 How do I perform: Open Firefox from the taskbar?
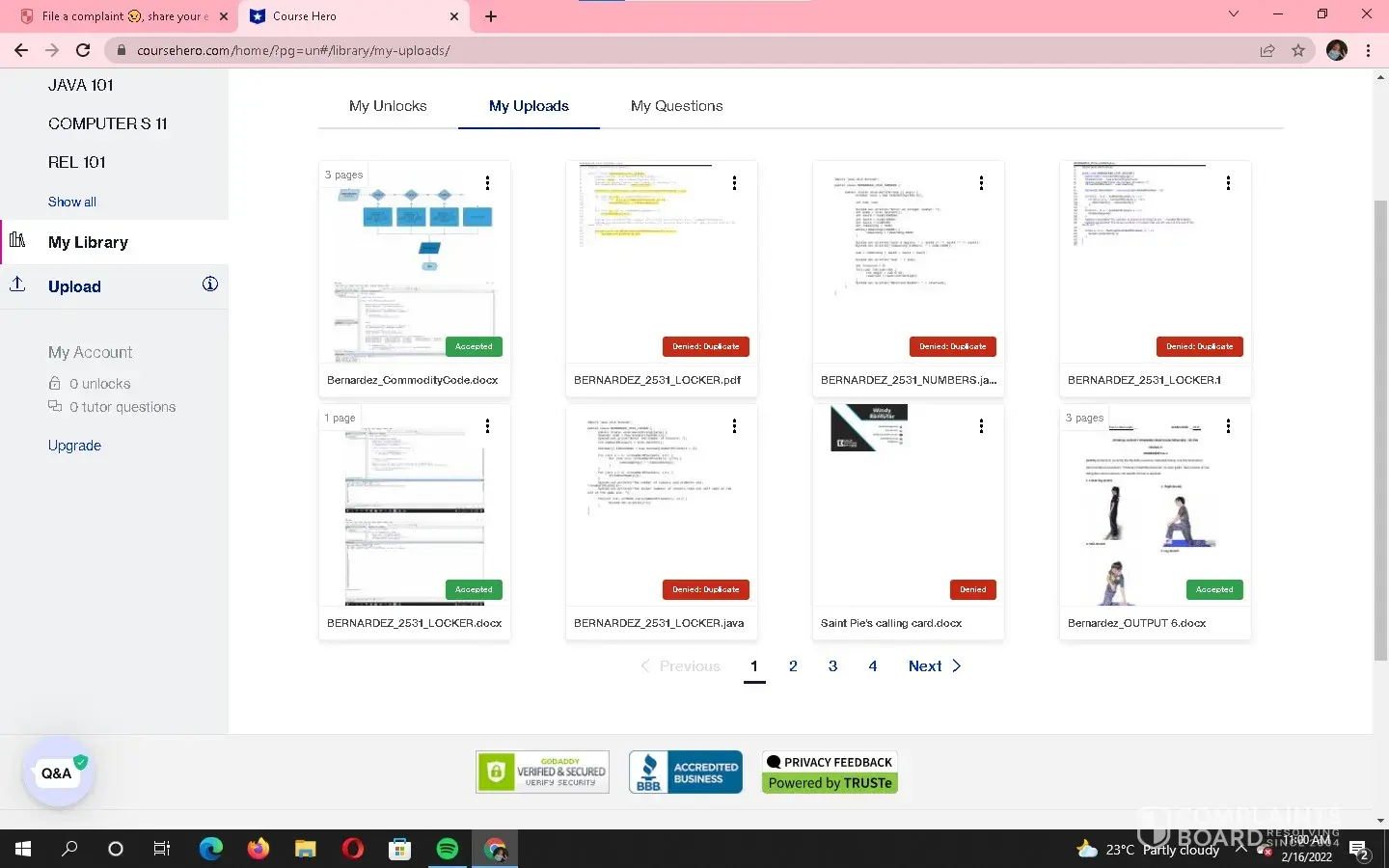pyautogui.click(x=258, y=849)
